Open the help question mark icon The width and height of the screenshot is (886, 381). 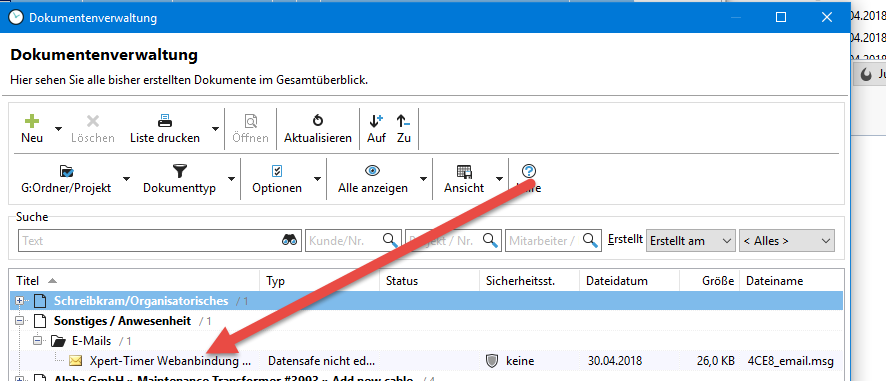coord(529,171)
